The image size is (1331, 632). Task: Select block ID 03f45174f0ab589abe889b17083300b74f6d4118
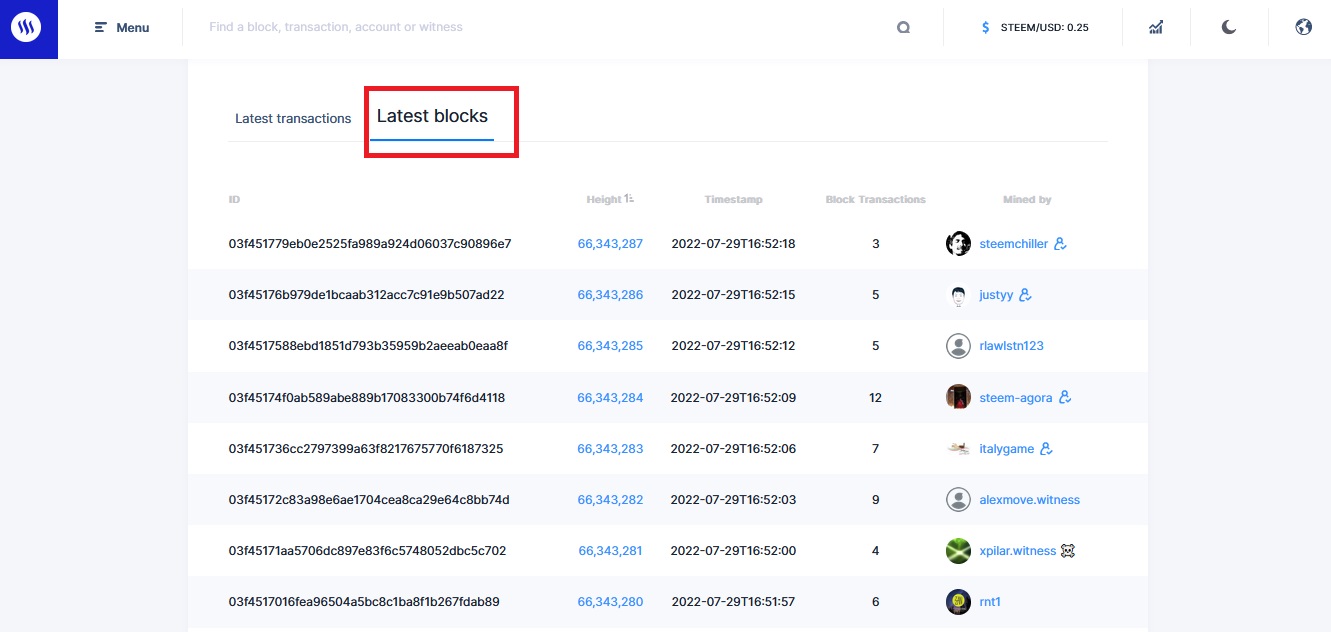[x=367, y=398]
